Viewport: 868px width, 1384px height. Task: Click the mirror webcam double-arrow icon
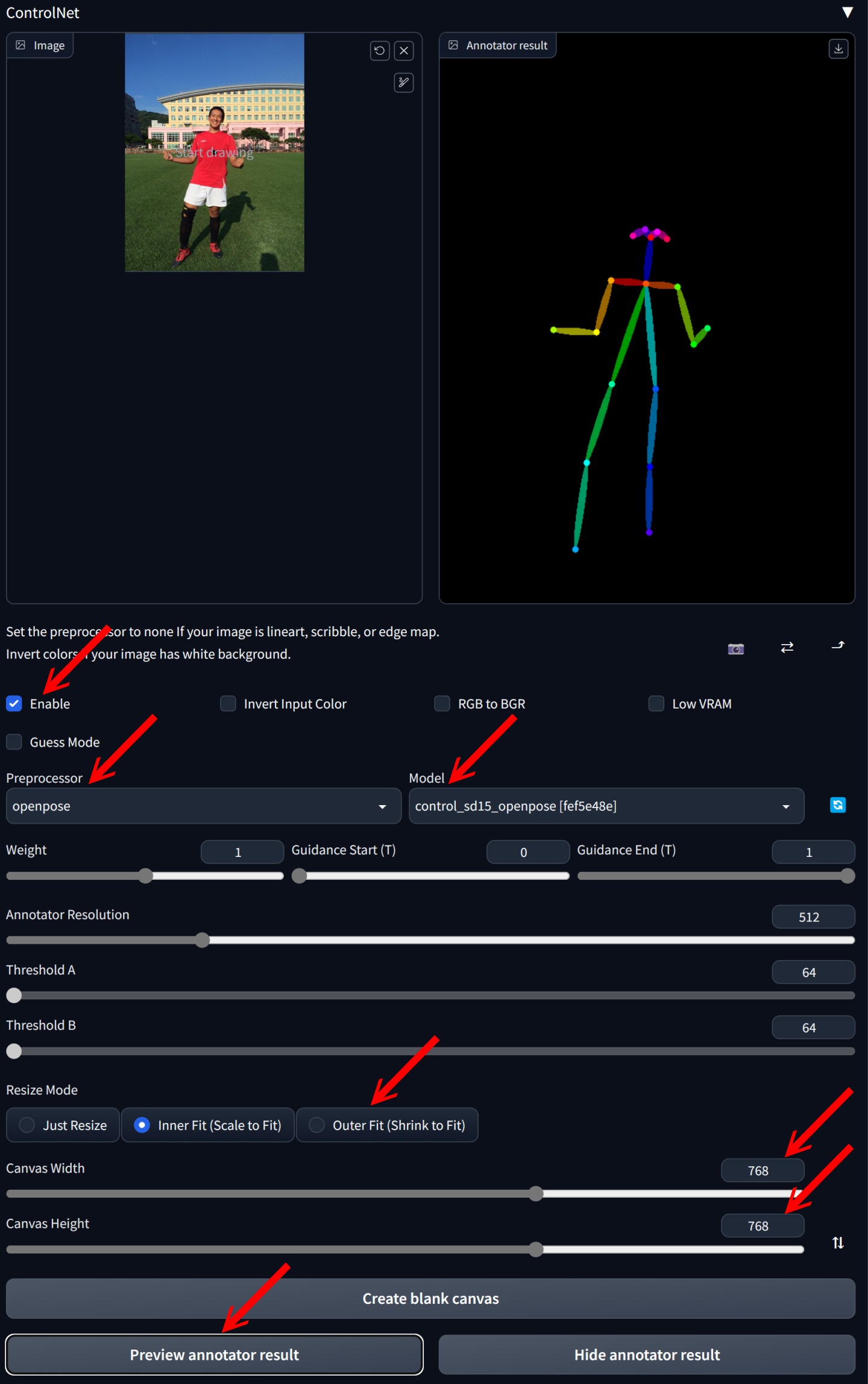point(787,647)
